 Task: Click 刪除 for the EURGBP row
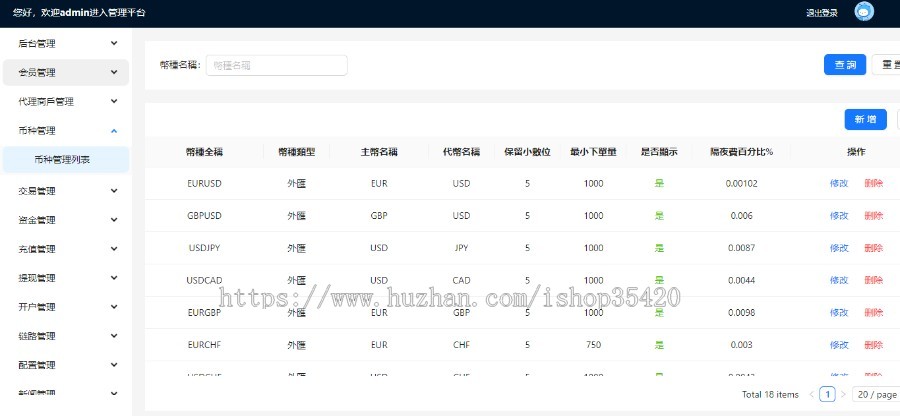pos(874,313)
